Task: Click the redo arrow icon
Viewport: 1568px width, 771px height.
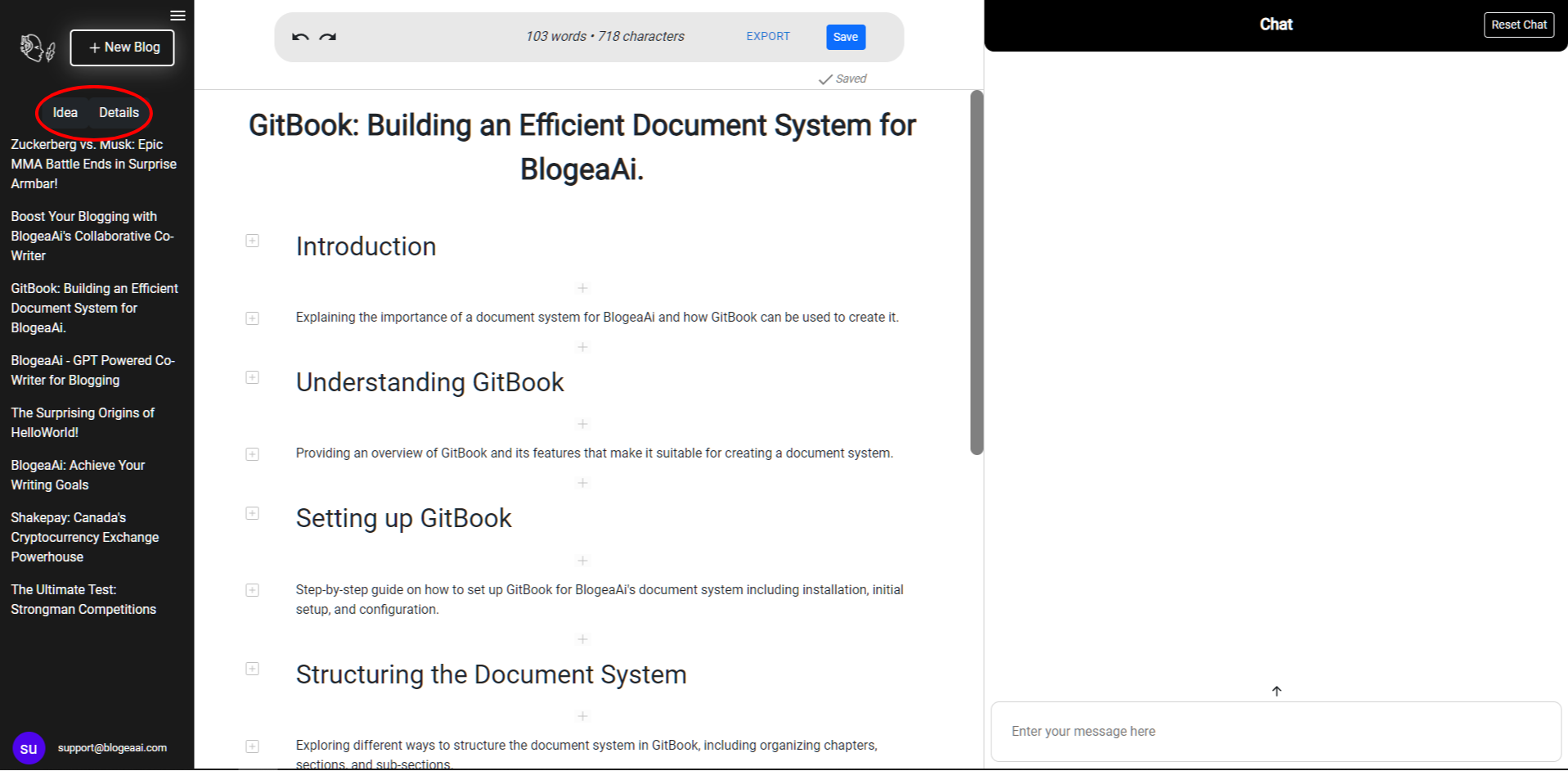Action: tap(328, 37)
